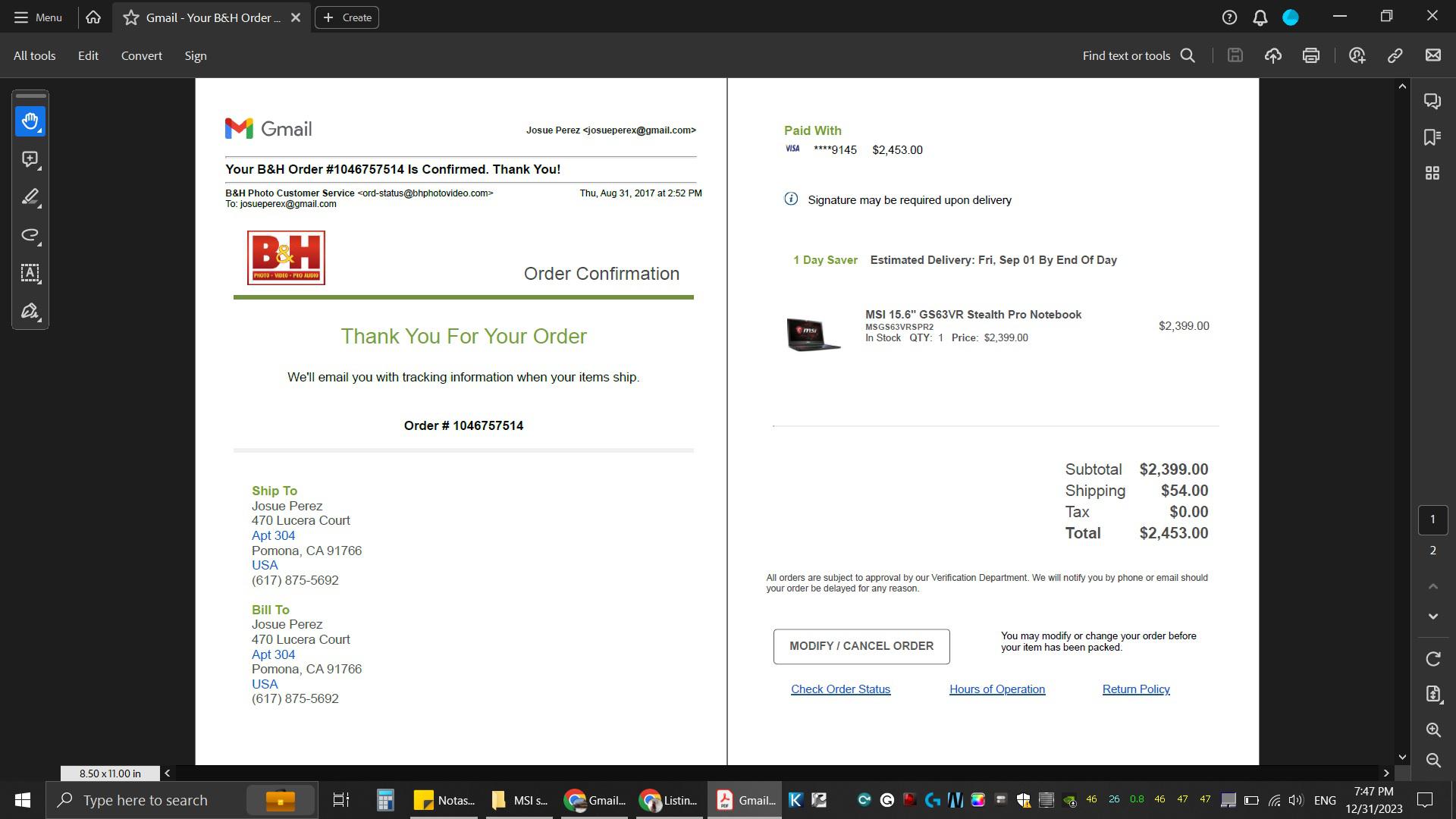Viewport: 1456px width, 819px height.
Task: Upload file to cloud storage
Action: [1273, 55]
